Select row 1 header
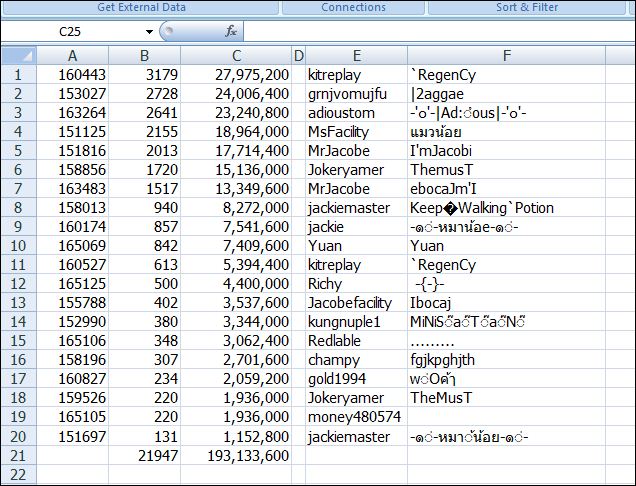Image resolution: width=636 pixels, height=486 pixels. tap(19, 75)
